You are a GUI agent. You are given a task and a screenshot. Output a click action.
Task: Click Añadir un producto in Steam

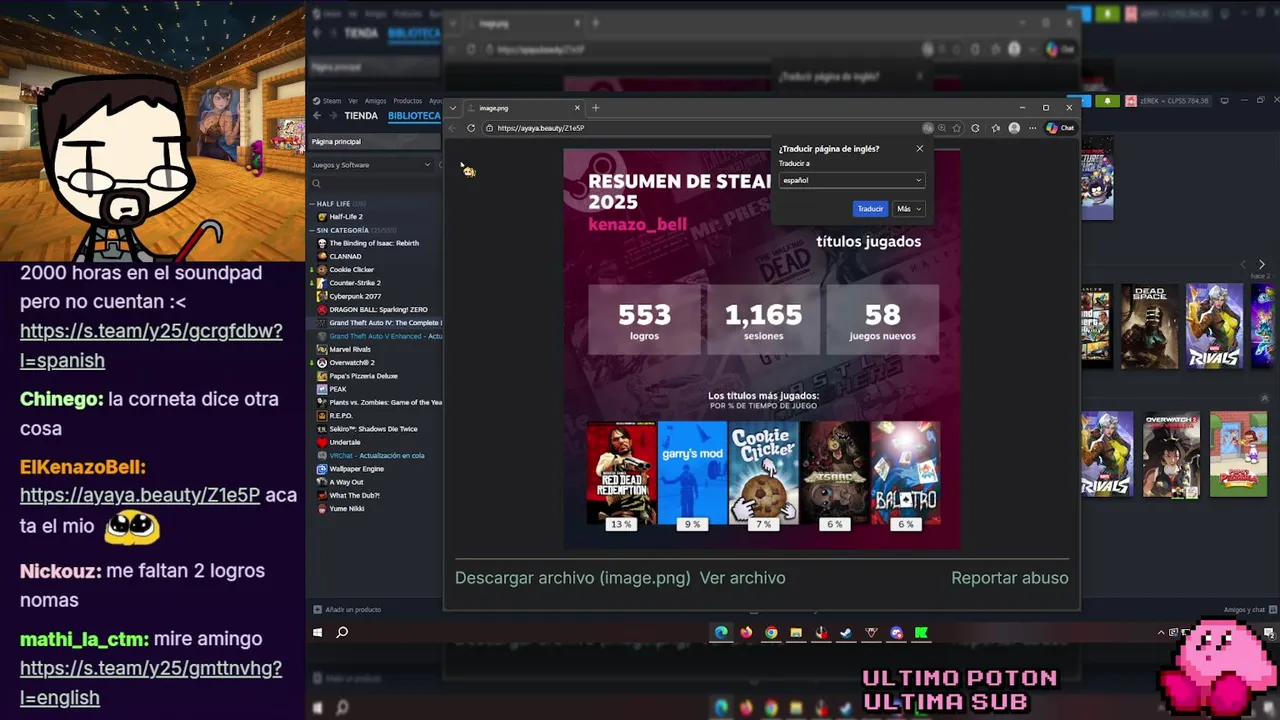(x=347, y=610)
